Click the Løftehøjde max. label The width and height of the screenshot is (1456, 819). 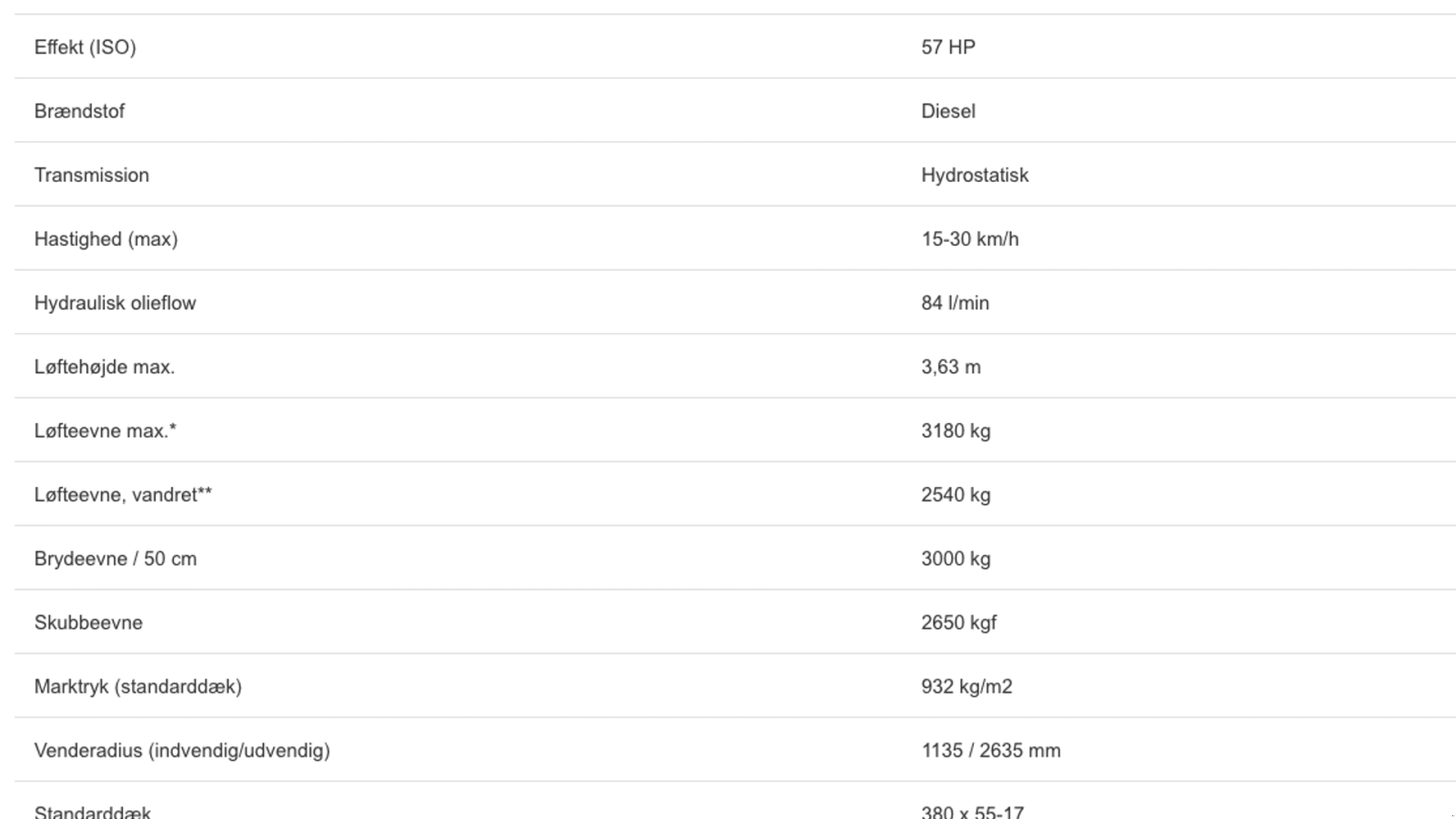point(104,367)
